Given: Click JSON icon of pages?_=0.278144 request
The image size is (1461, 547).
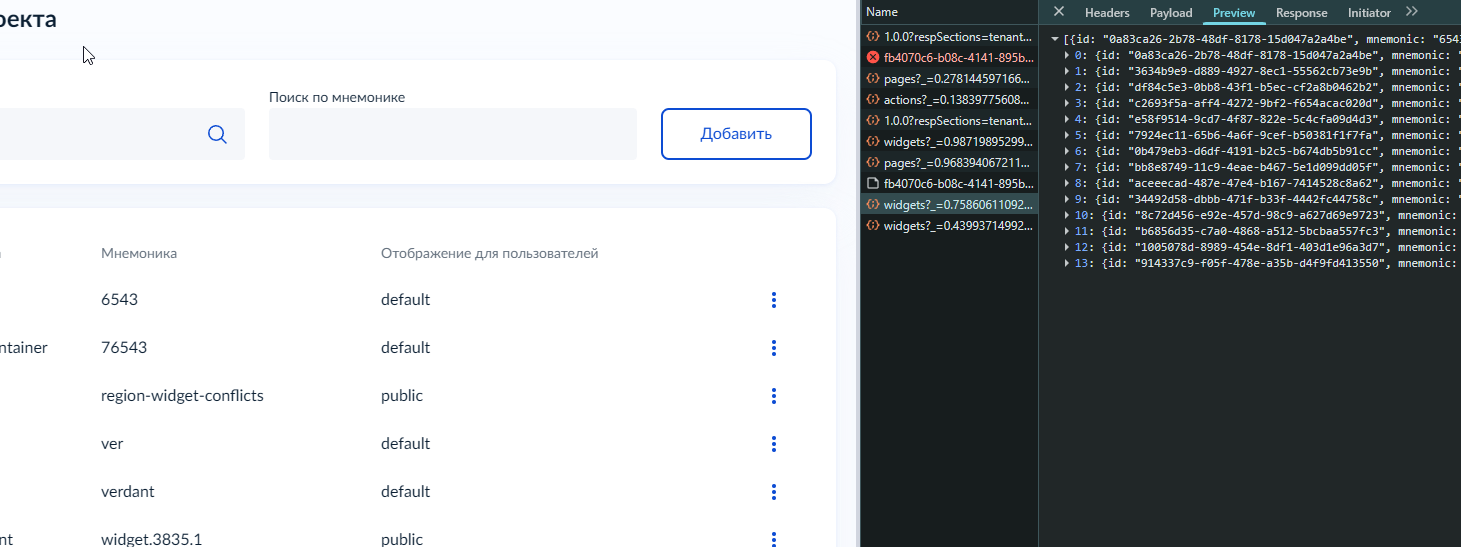Looking at the screenshot, I should (873, 78).
